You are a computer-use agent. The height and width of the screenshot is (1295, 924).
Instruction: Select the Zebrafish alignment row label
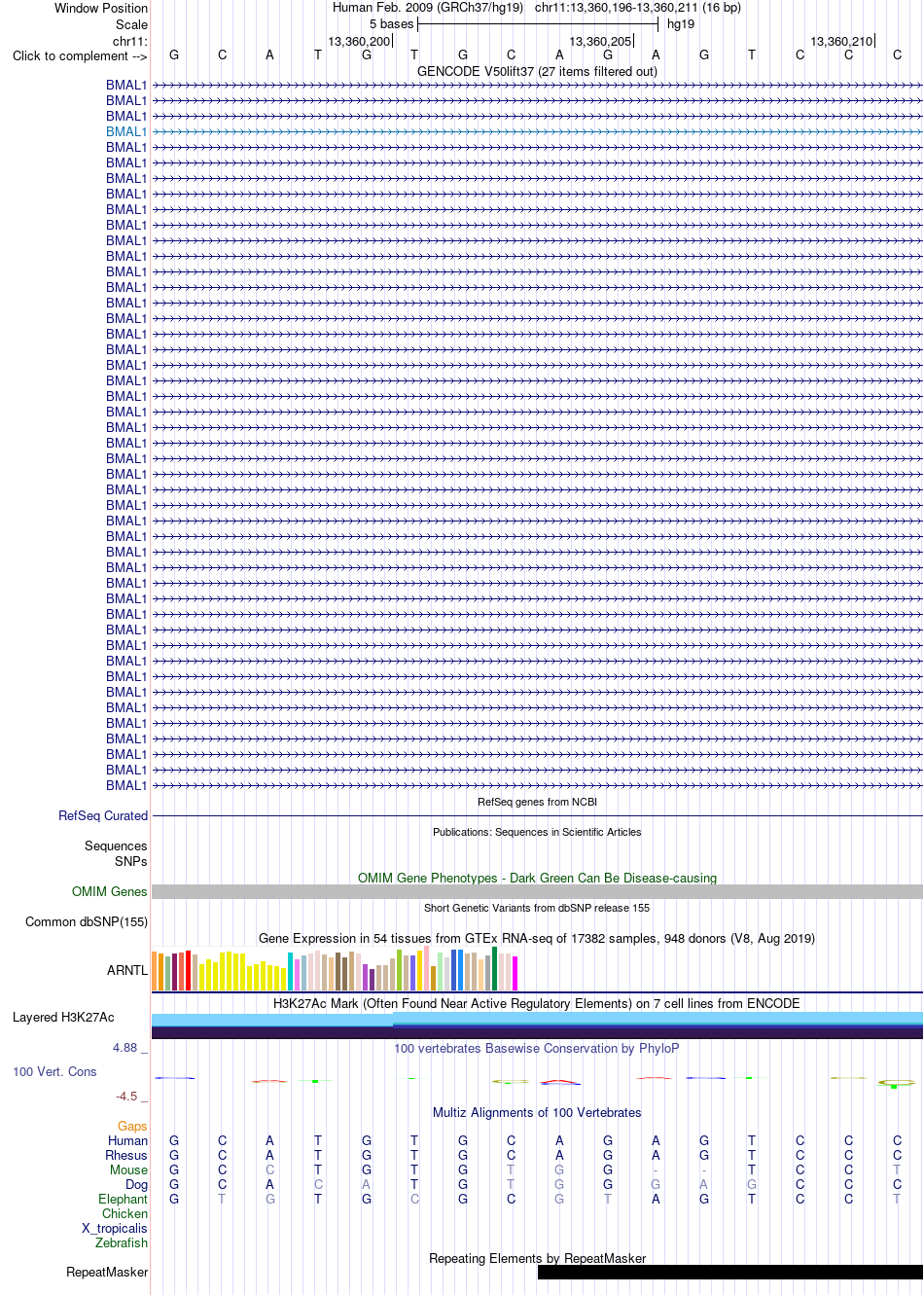(x=122, y=1242)
